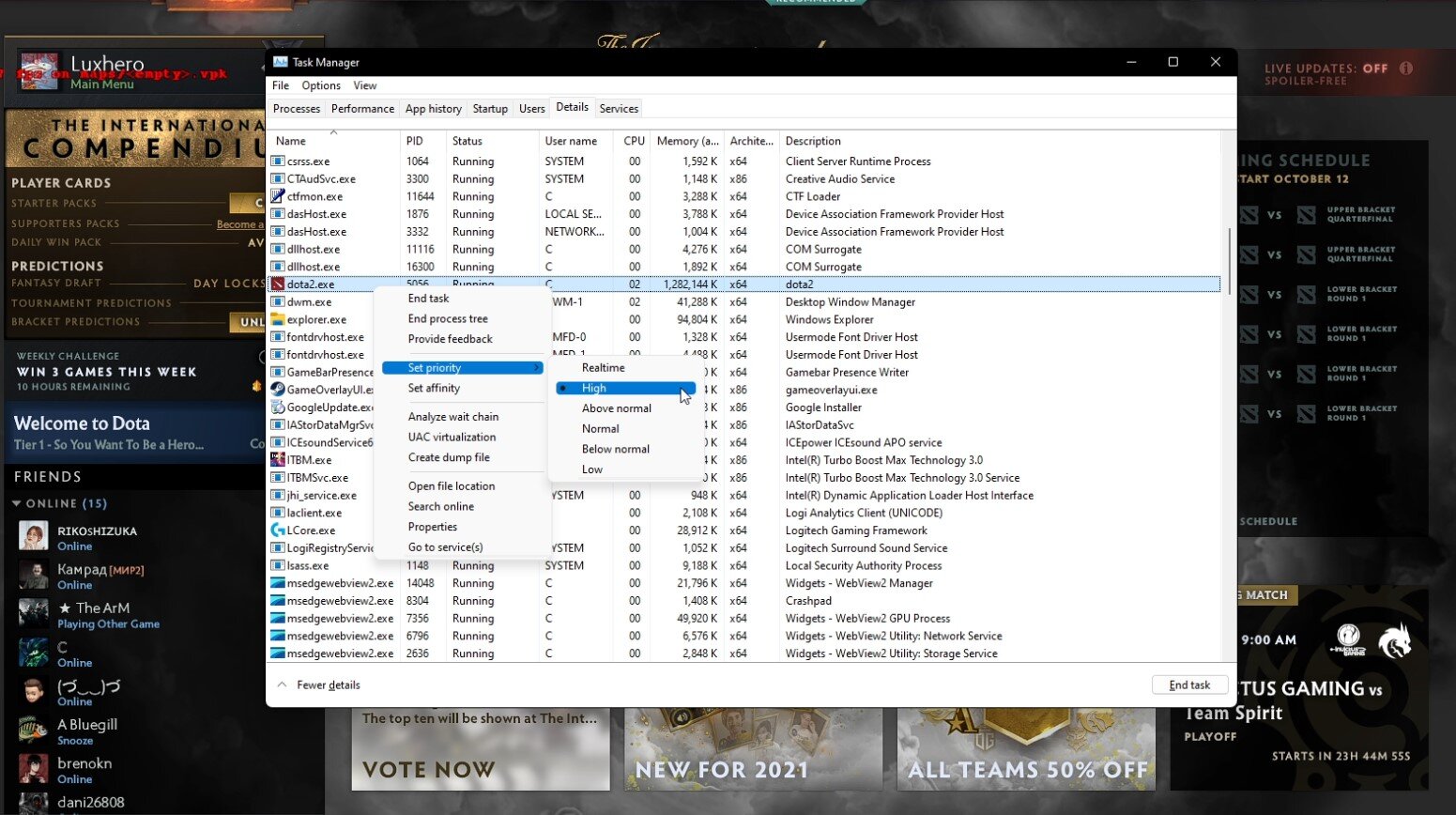Choose End process tree from context menu

(448, 319)
